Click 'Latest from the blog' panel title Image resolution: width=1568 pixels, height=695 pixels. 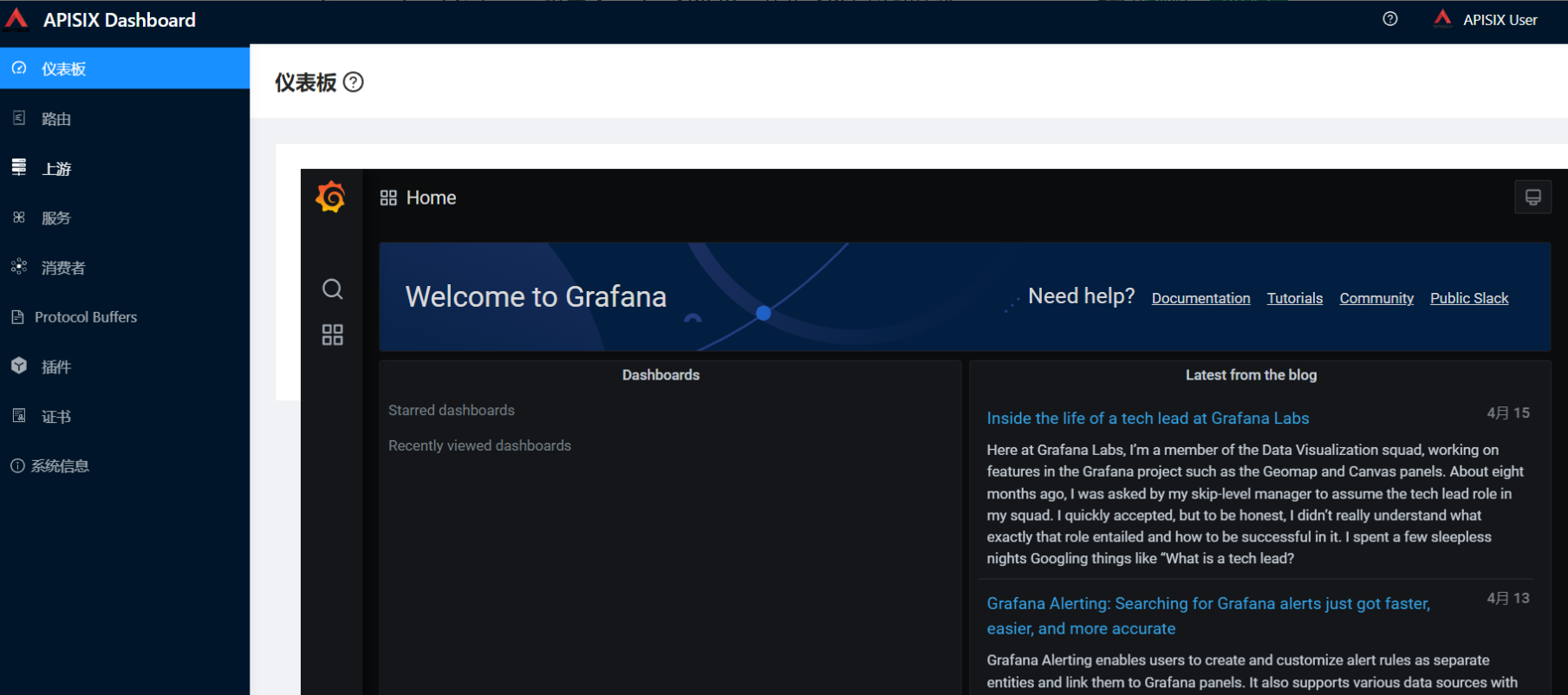(1251, 375)
